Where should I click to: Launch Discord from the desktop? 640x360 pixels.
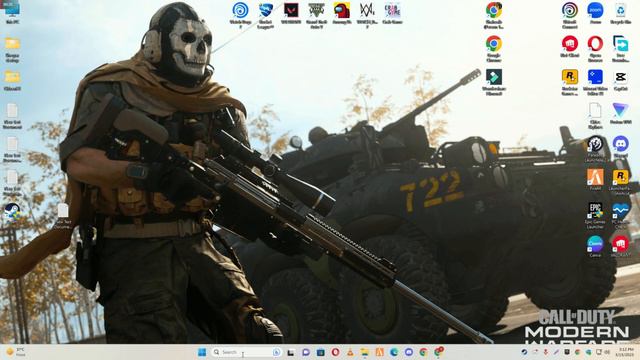pyautogui.click(x=620, y=147)
